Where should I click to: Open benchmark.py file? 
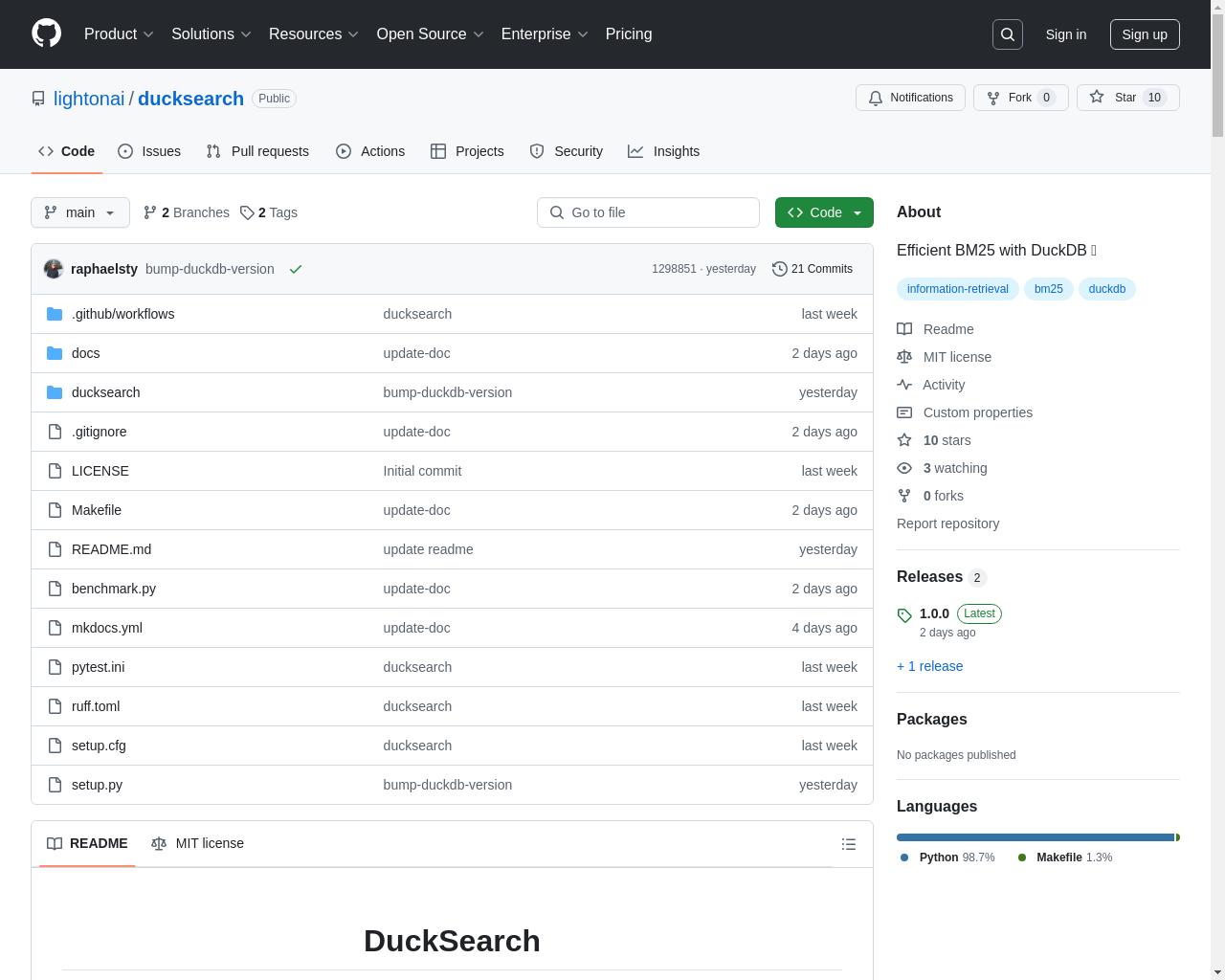pos(113,589)
